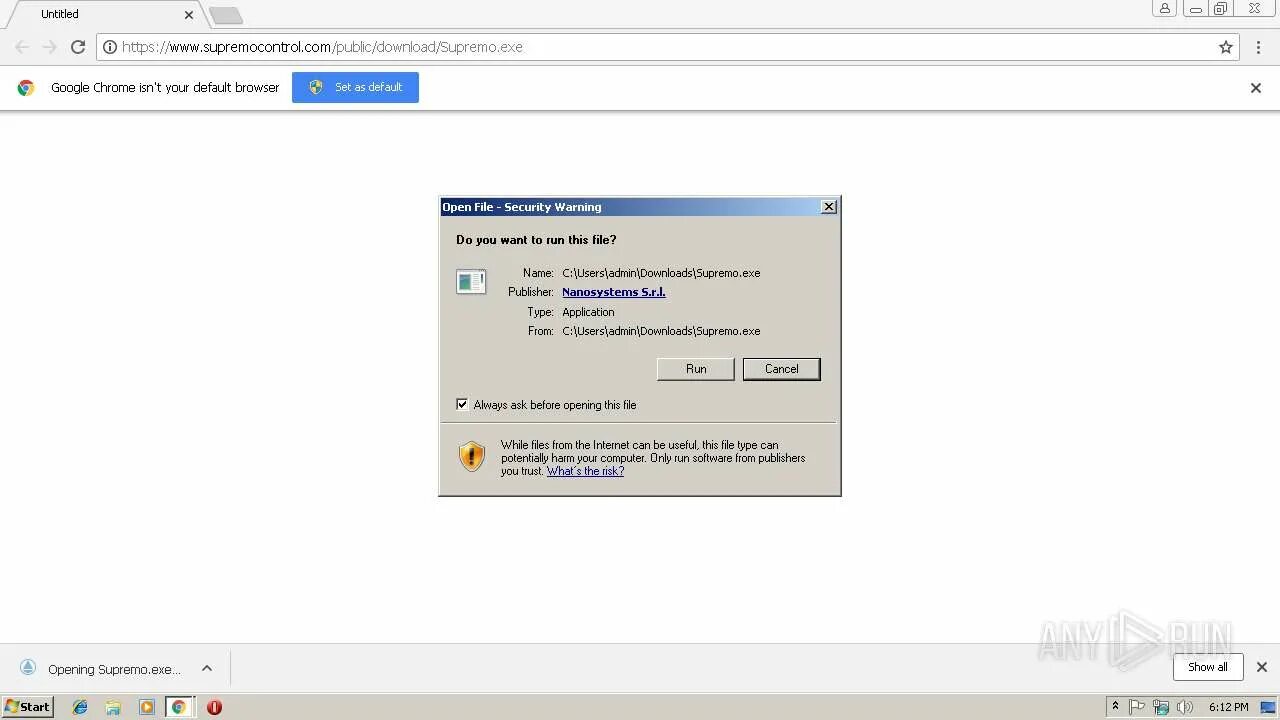Close the Security Warning dialog
Screen dimensions: 1280x720
[829, 207]
